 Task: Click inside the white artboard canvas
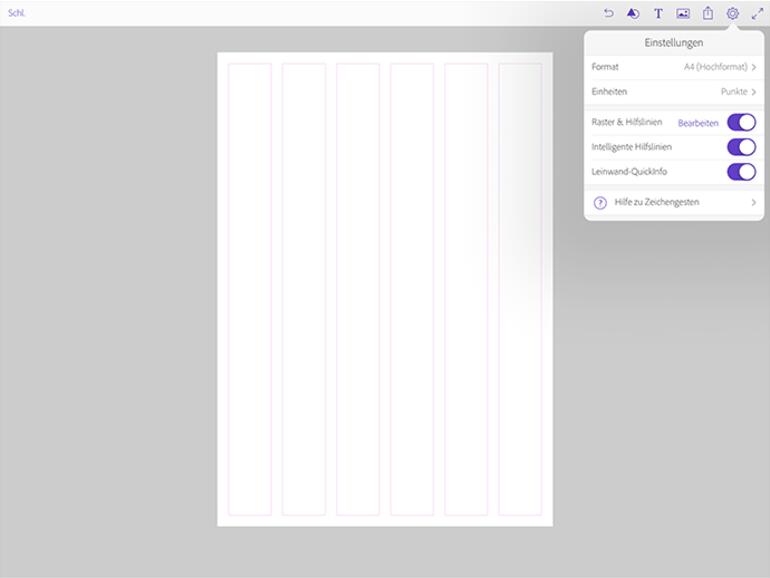tap(385, 289)
